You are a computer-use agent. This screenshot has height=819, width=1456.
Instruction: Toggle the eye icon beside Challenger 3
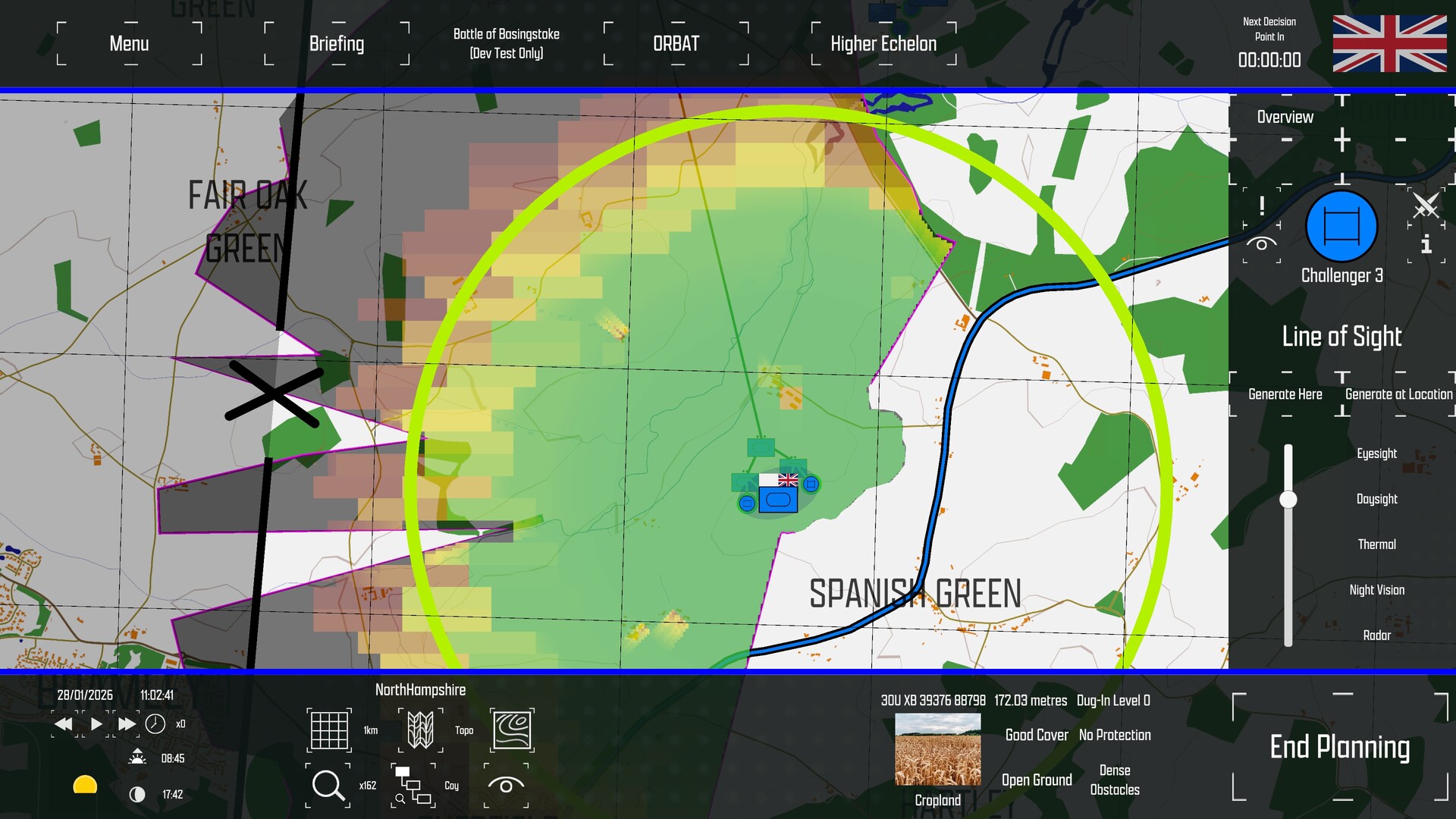pyautogui.click(x=1262, y=243)
